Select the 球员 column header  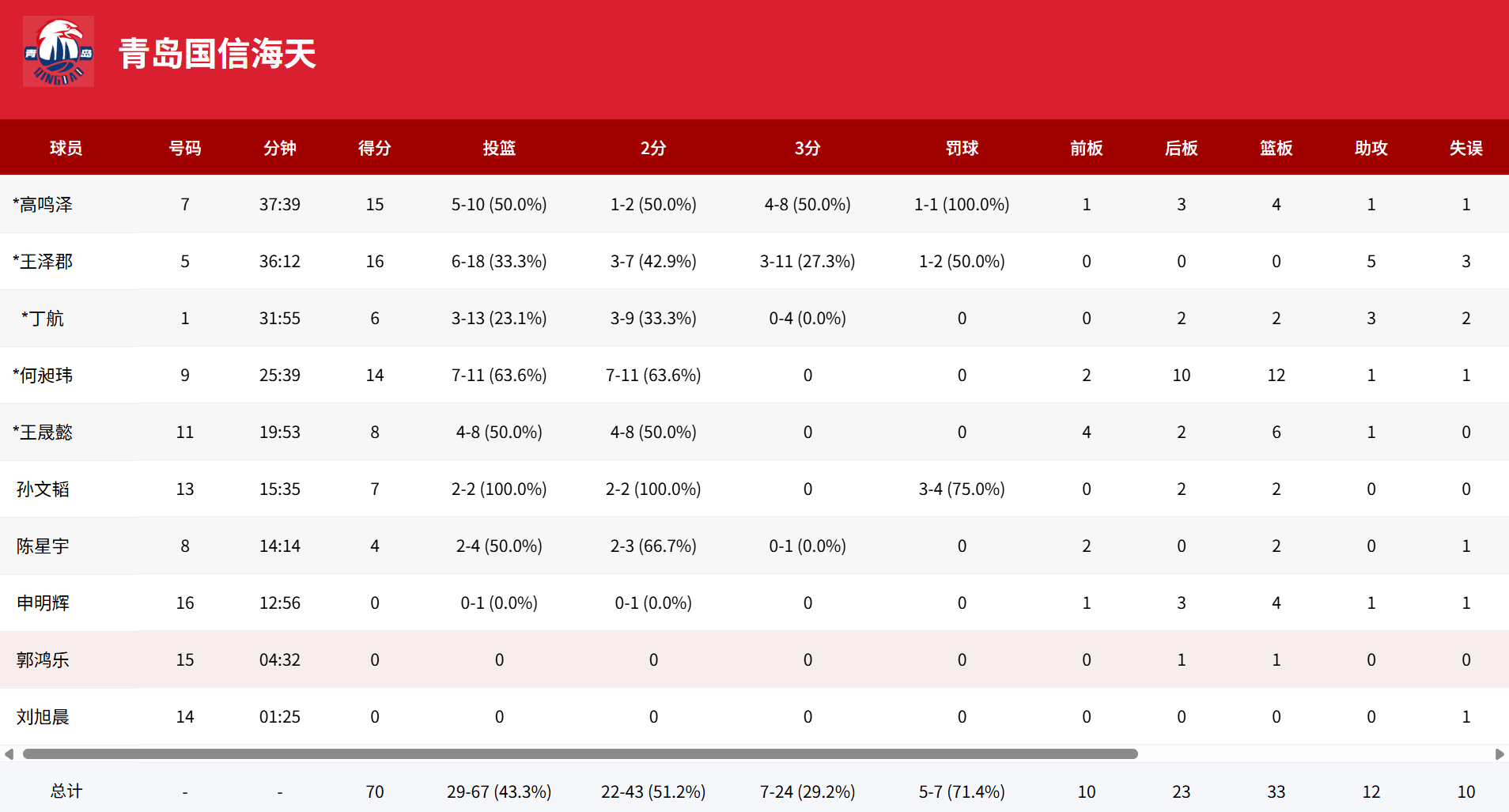click(x=66, y=148)
